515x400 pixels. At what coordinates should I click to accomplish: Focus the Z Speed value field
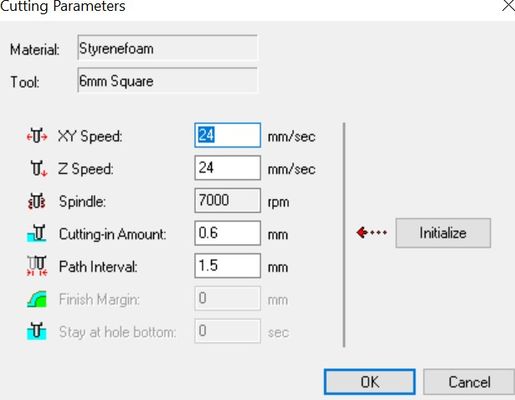click(x=228, y=168)
